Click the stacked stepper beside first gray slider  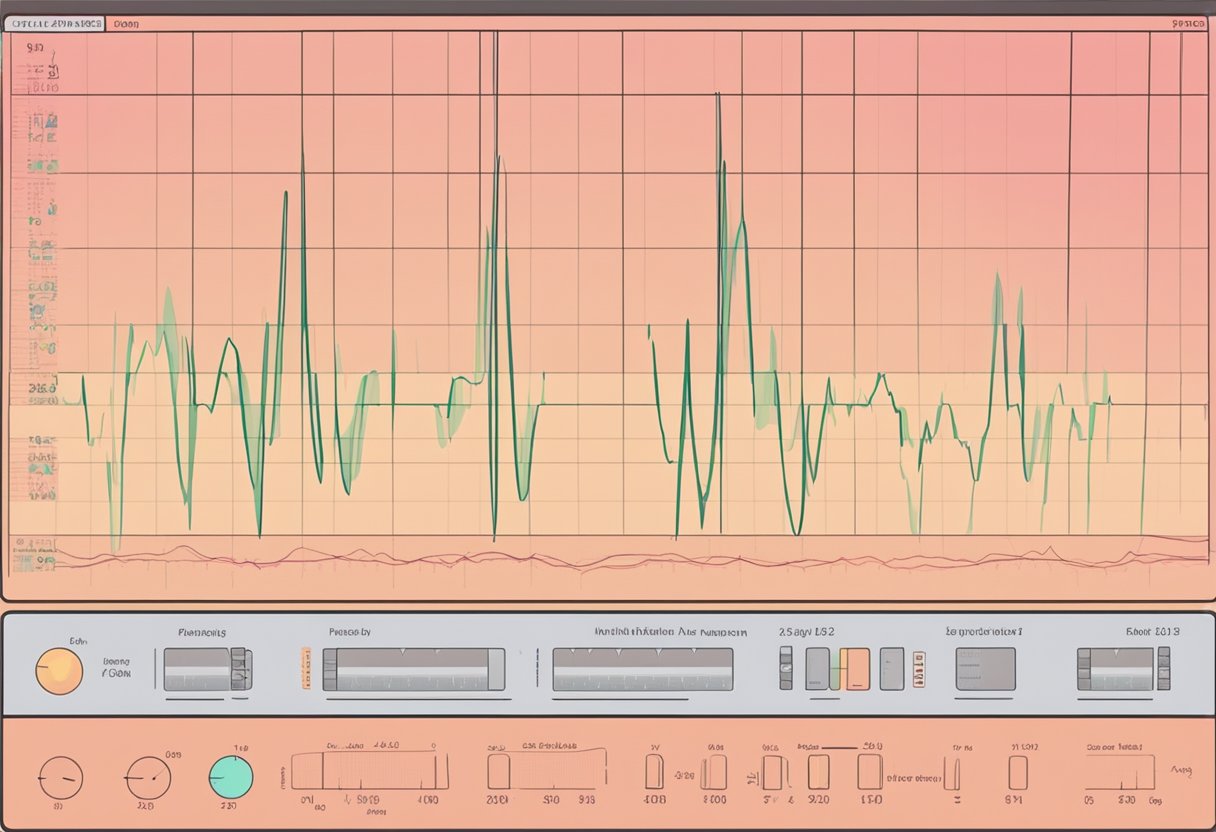click(241, 669)
